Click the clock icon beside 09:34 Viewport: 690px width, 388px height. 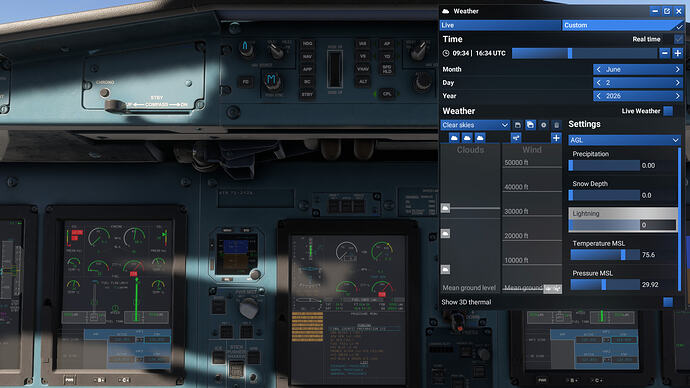tap(446, 53)
